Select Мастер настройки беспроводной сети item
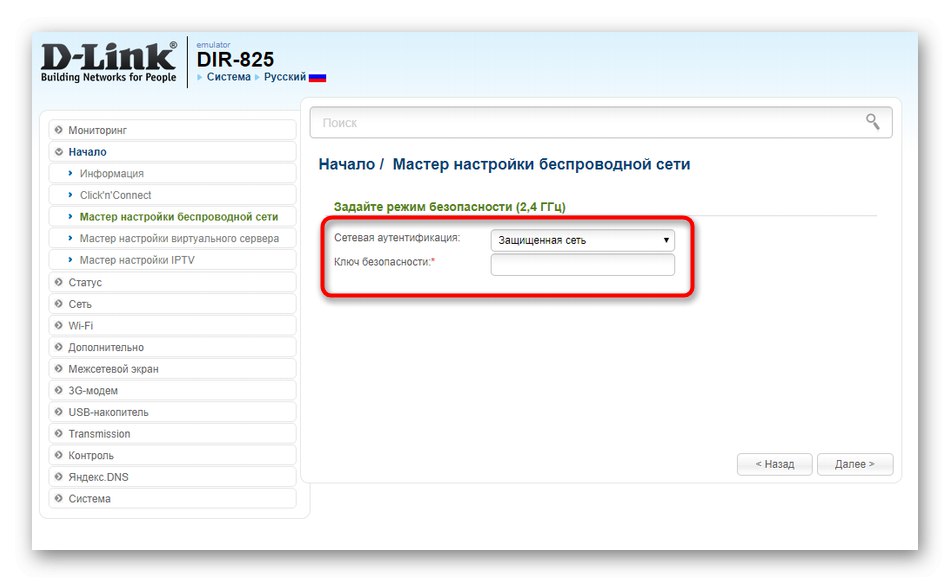This screenshot has width=950, height=582. pos(173,217)
